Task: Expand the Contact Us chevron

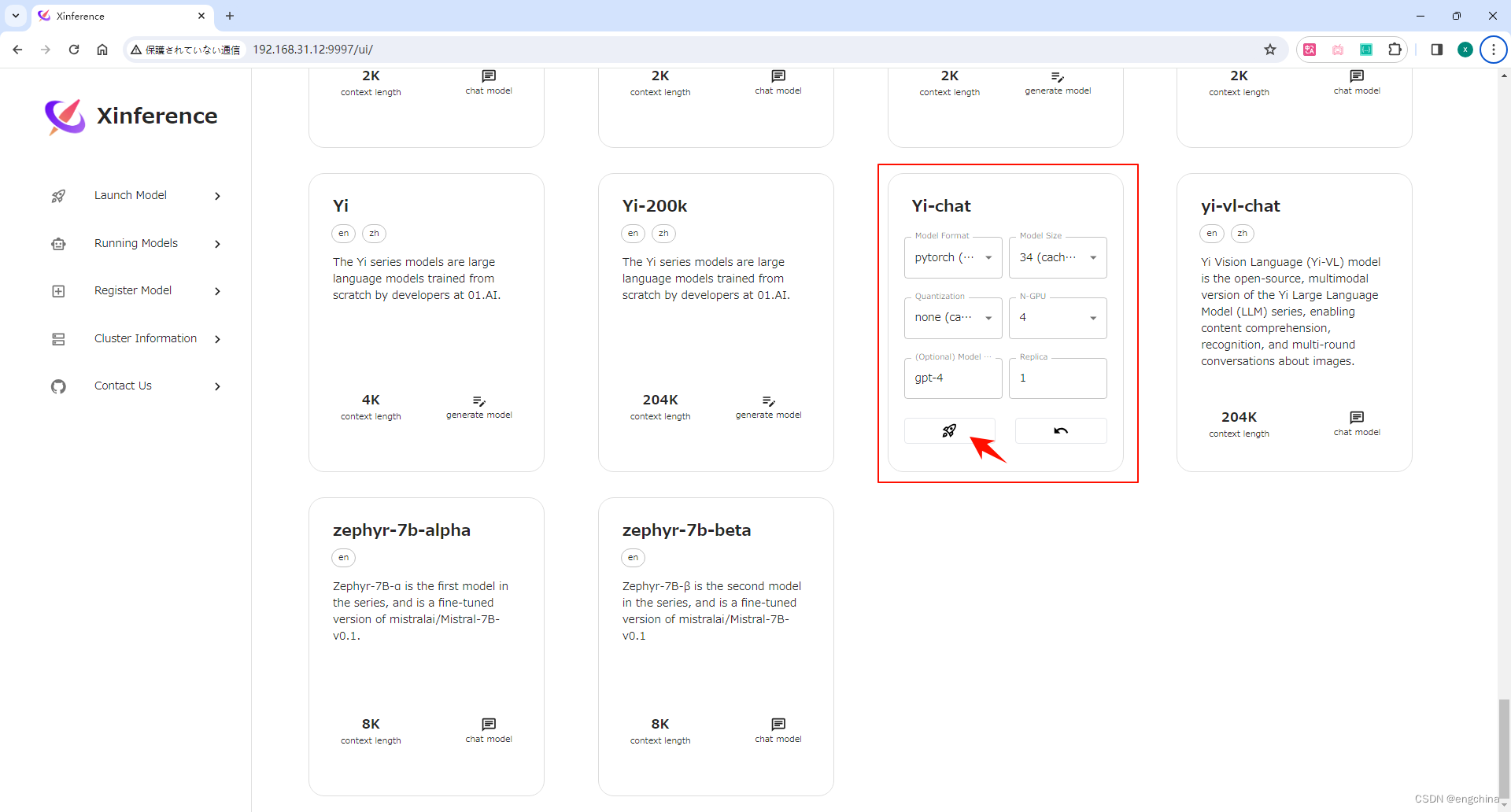Action: click(218, 386)
